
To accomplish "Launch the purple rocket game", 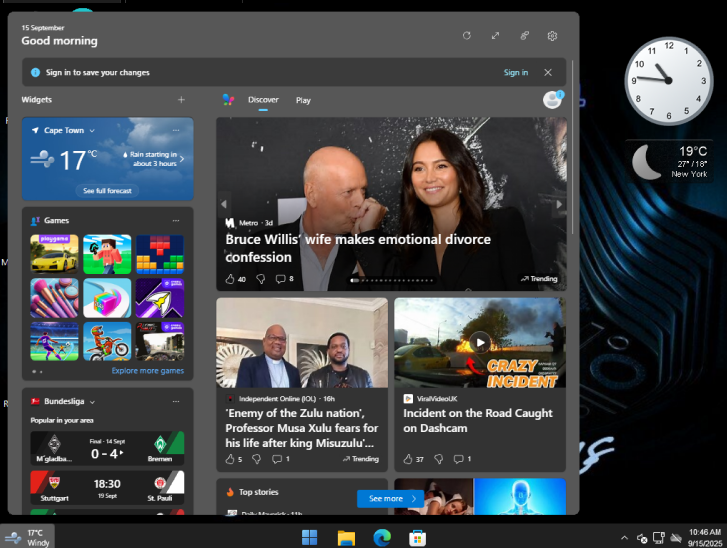I will coord(160,298).
